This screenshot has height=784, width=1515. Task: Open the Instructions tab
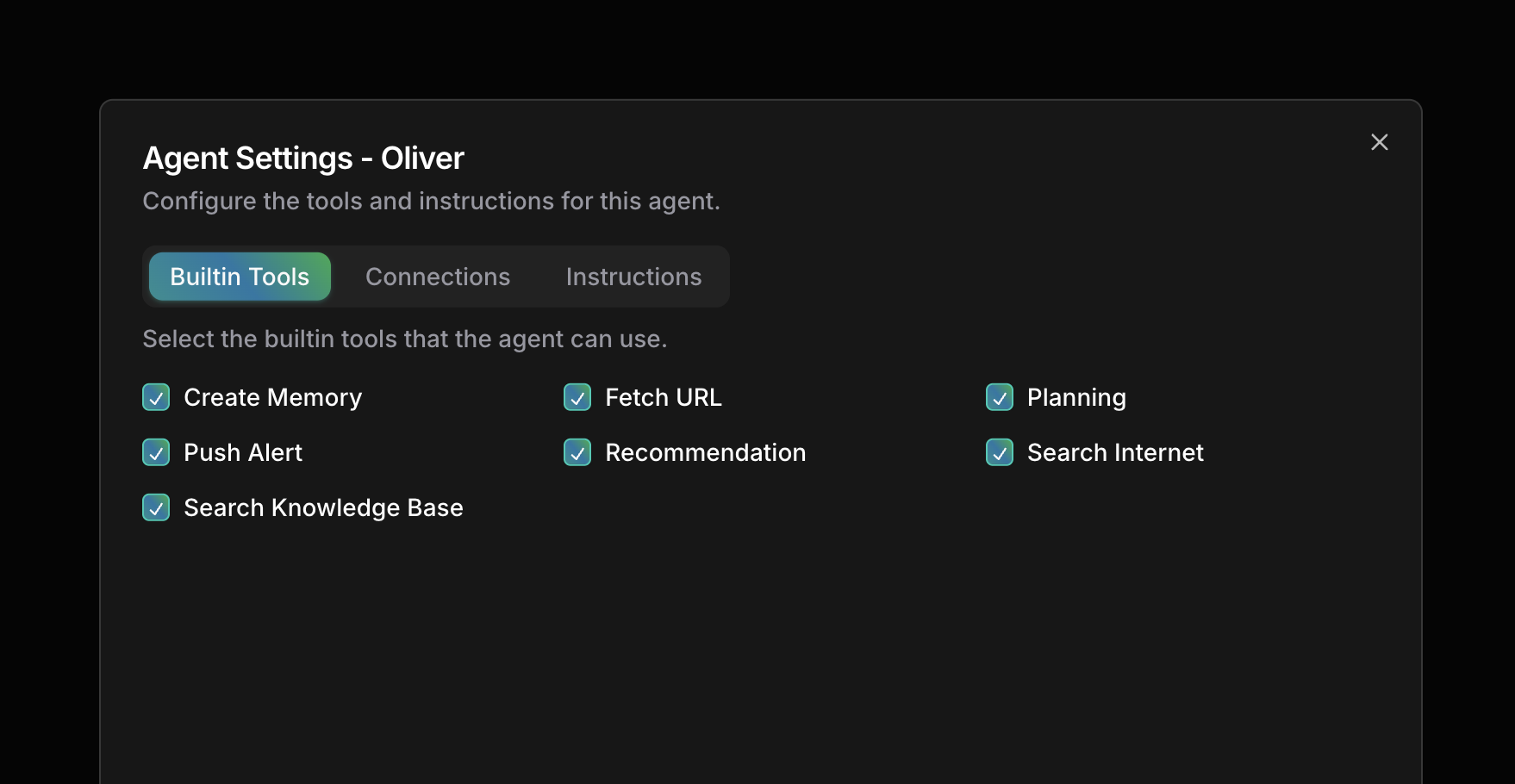pyautogui.click(x=633, y=276)
